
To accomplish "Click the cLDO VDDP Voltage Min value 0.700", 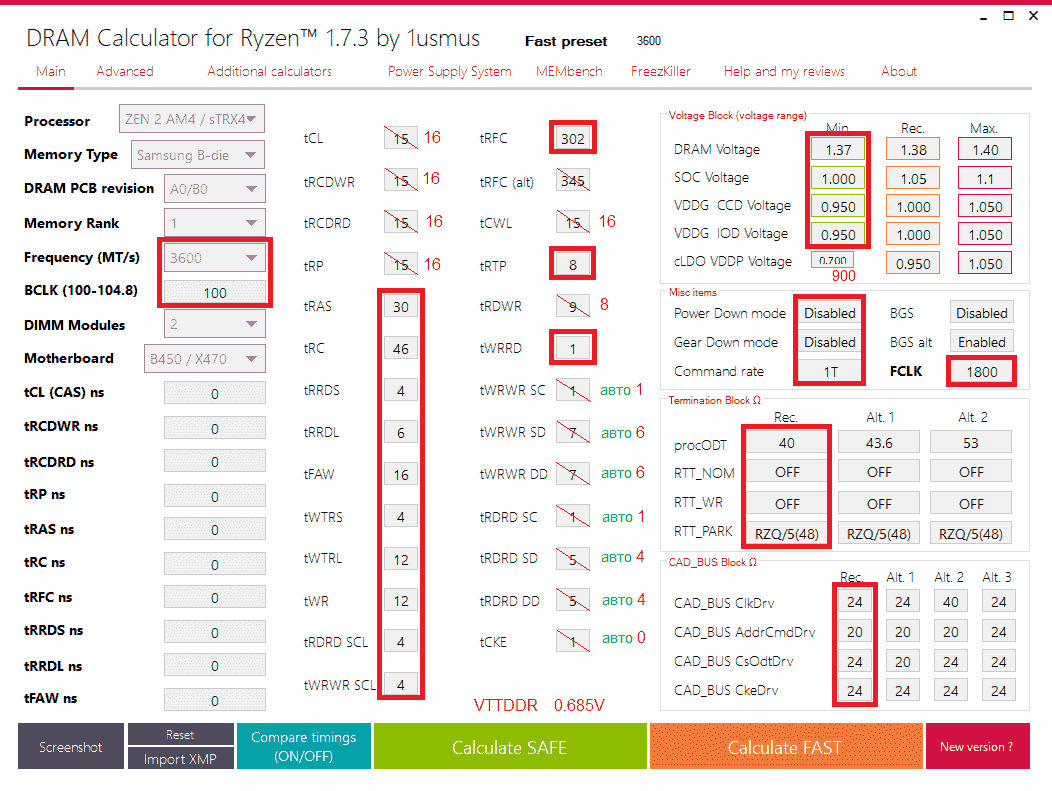I will point(832,260).
